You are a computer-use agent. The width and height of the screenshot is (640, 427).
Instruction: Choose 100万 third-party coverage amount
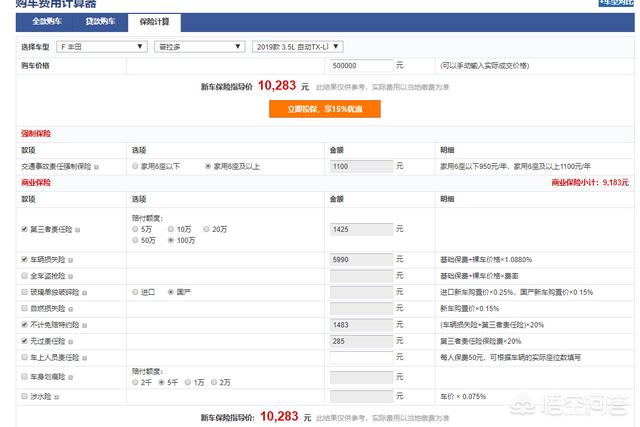tap(171, 240)
